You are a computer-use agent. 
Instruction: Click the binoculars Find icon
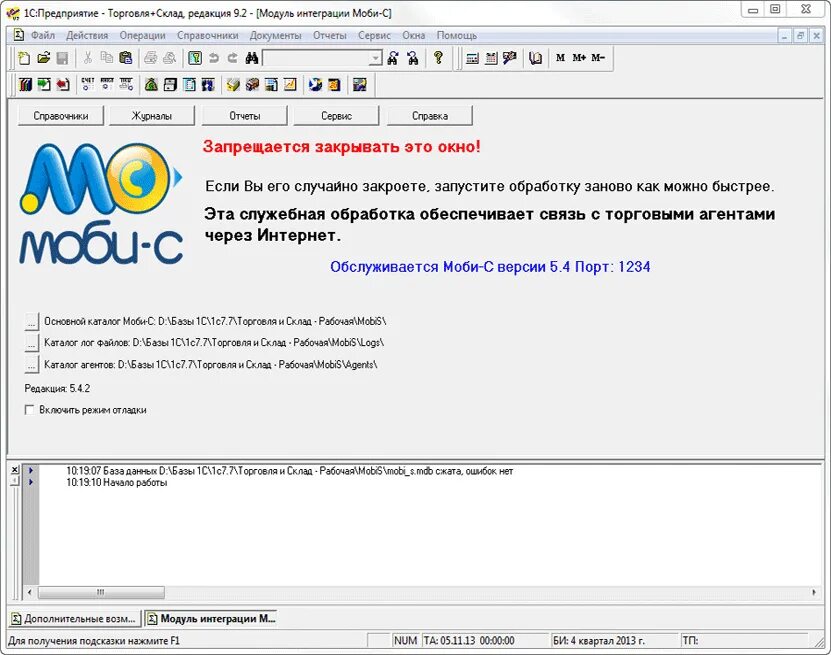tap(252, 58)
